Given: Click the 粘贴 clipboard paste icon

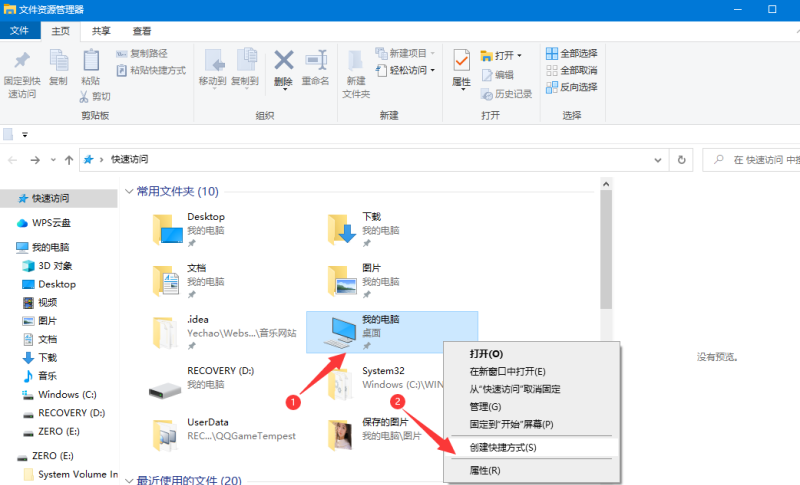Looking at the screenshot, I should [x=91, y=60].
